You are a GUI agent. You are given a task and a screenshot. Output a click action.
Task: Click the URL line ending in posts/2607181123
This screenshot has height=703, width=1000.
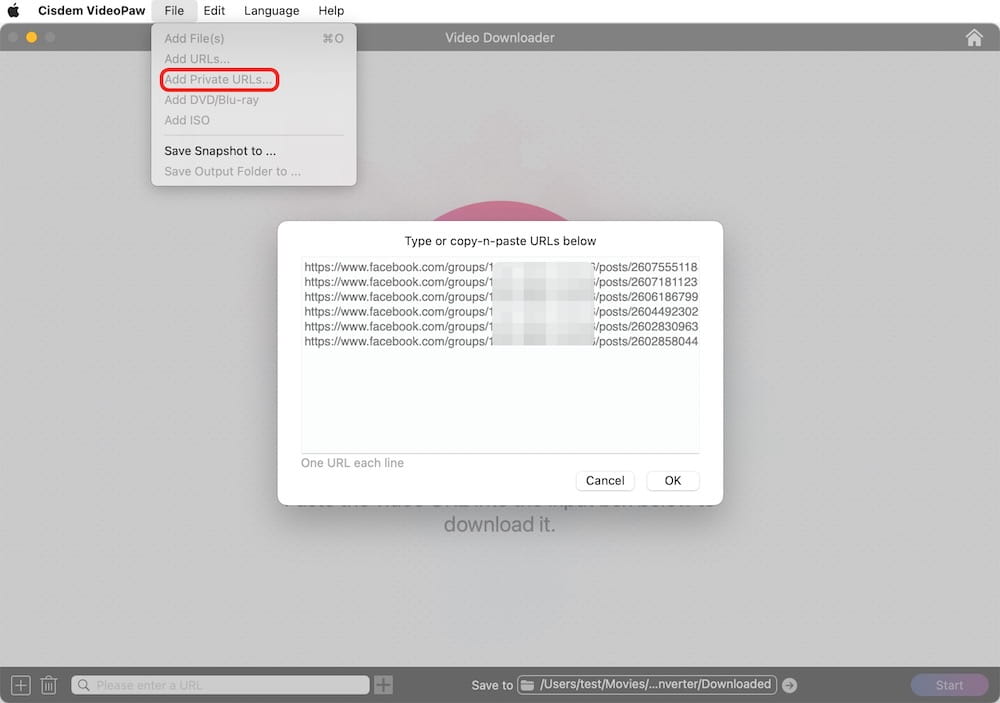501,282
